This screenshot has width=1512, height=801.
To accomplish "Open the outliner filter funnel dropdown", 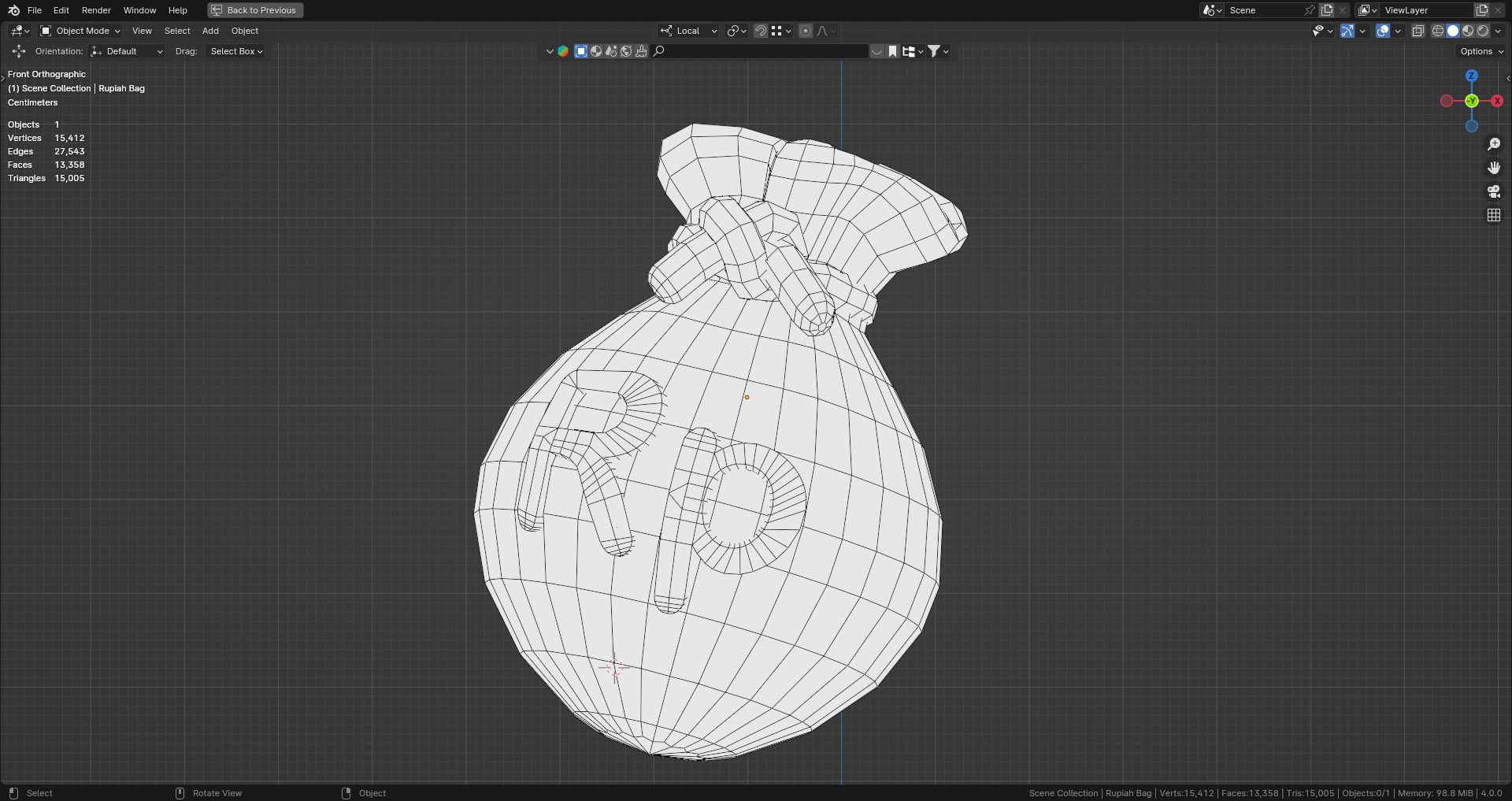I will [938, 51].
